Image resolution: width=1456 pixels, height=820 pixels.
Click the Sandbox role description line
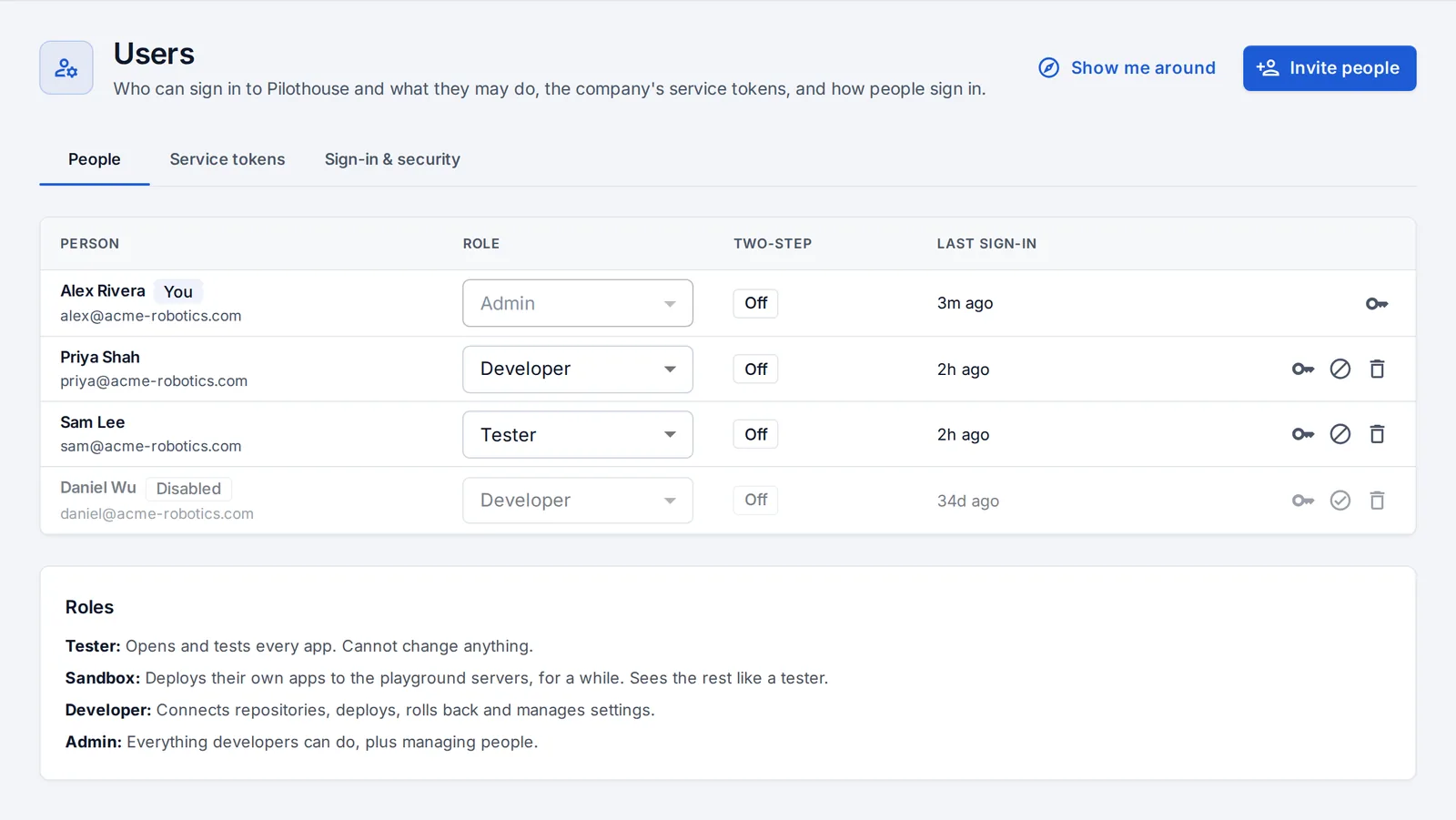click(447, 678)
